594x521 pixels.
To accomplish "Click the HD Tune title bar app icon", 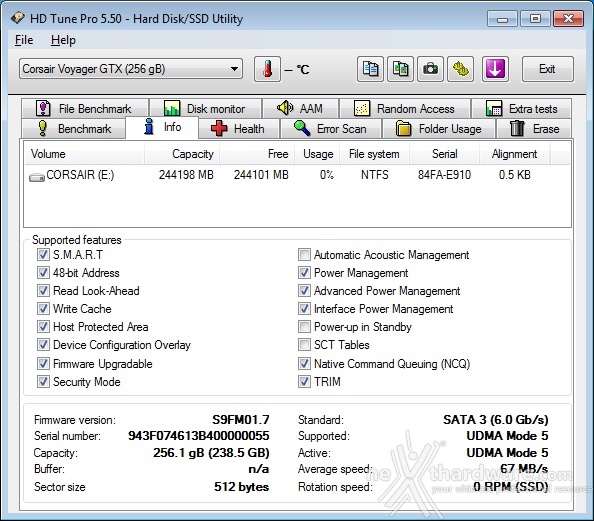I will (17, 18).
